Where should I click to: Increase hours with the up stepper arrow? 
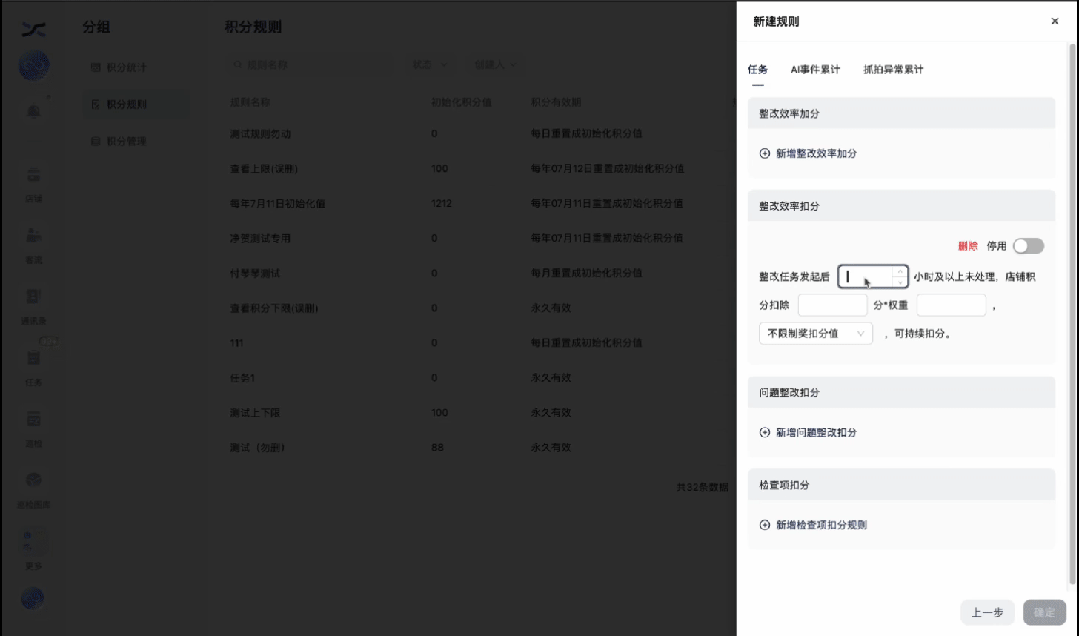point(900,271)
